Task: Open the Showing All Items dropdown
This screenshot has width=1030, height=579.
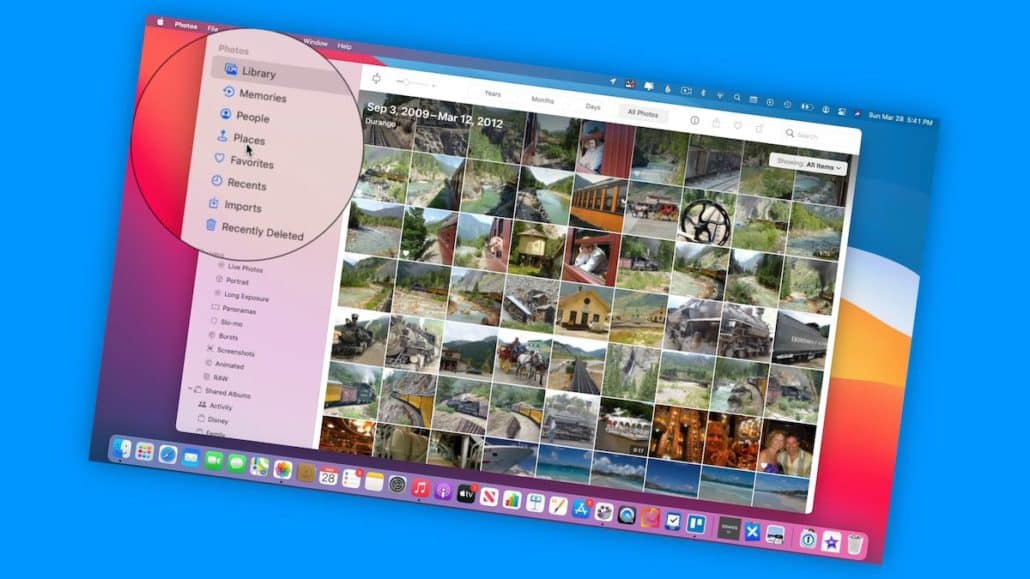Action: [808, 165]
